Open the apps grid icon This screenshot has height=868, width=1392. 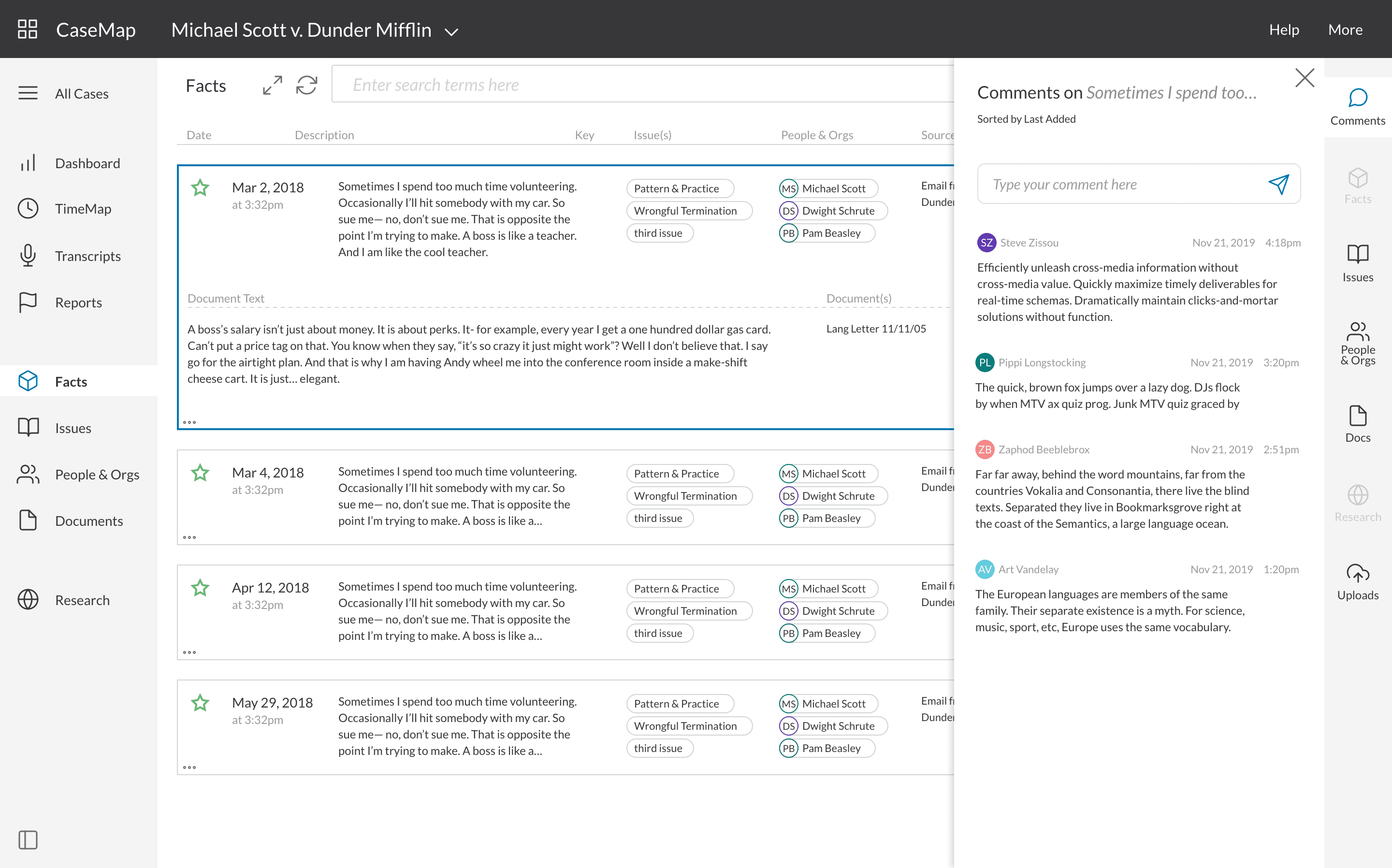(x=27, y=29)
